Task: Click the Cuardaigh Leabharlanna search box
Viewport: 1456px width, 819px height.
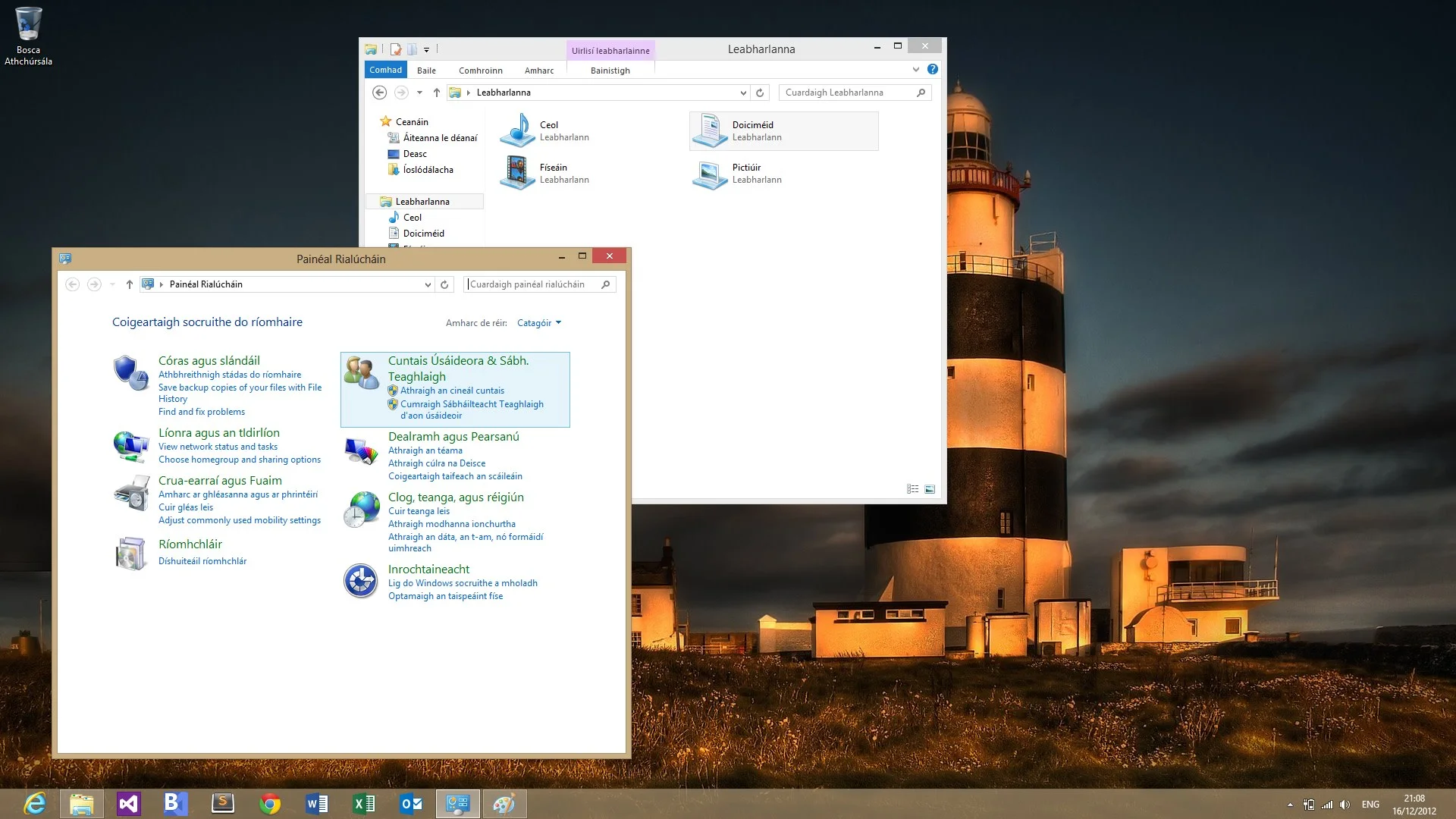Action: click(855, 93)
